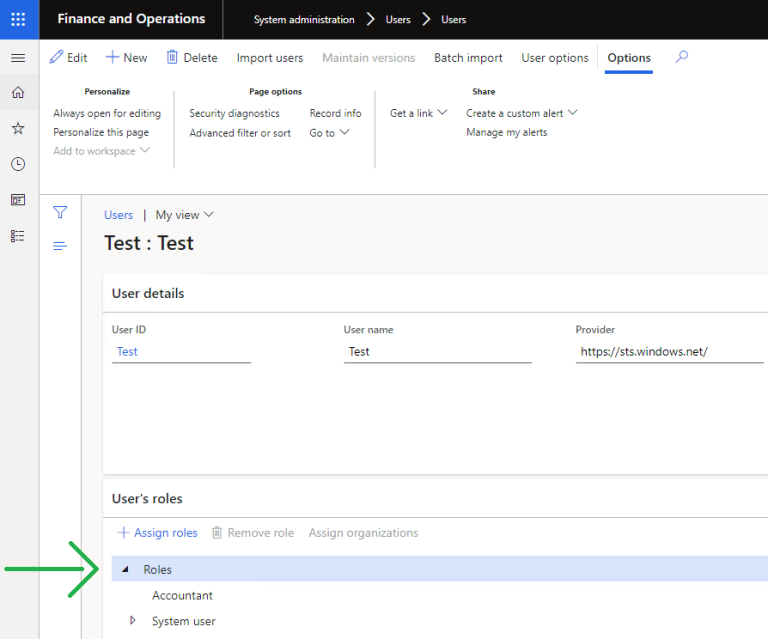This screenshot has height=639, width=768.
Task: Open Security diagnostics
Action: point(234,113)
